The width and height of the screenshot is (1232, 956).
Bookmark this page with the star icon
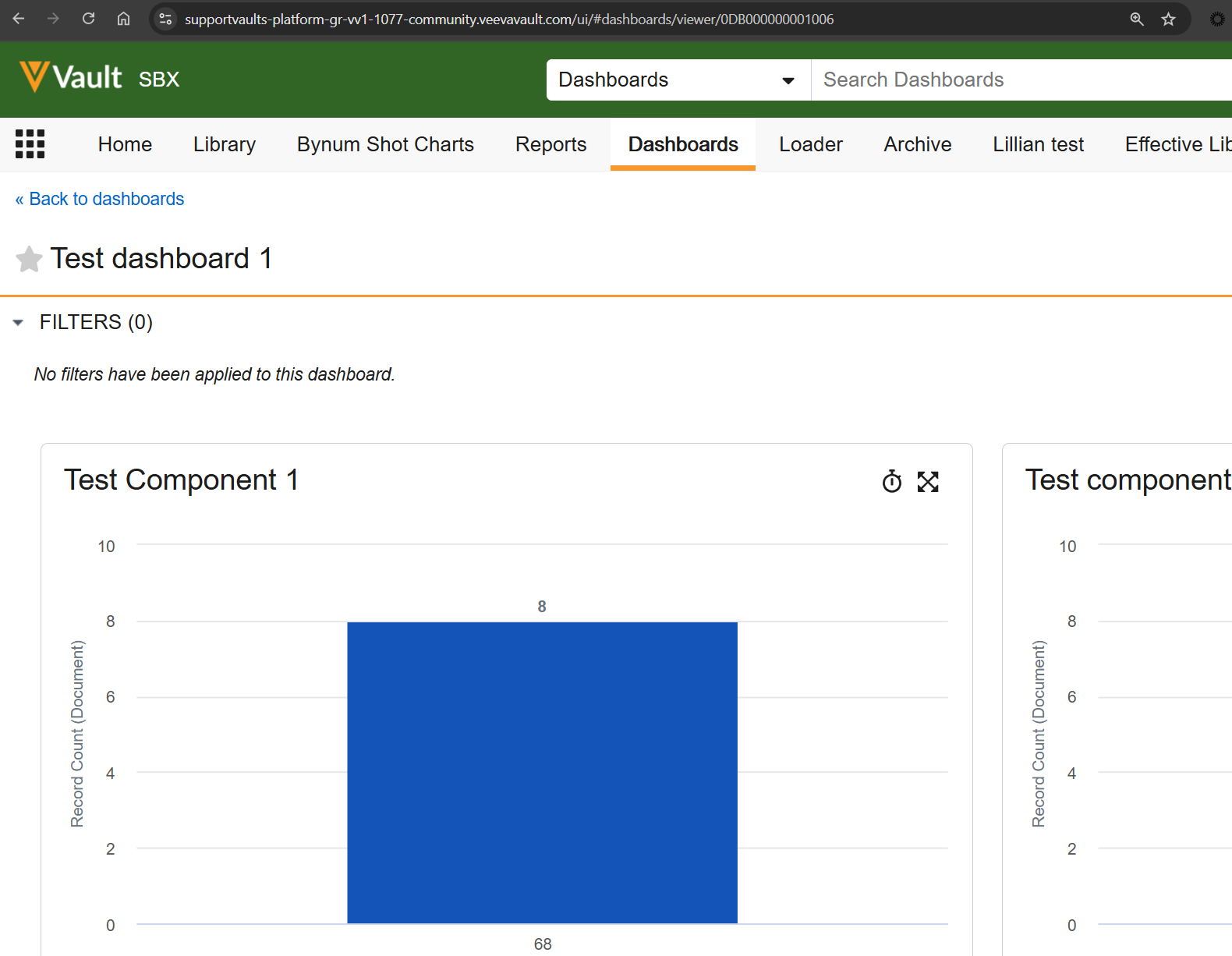coord(1168,19)
